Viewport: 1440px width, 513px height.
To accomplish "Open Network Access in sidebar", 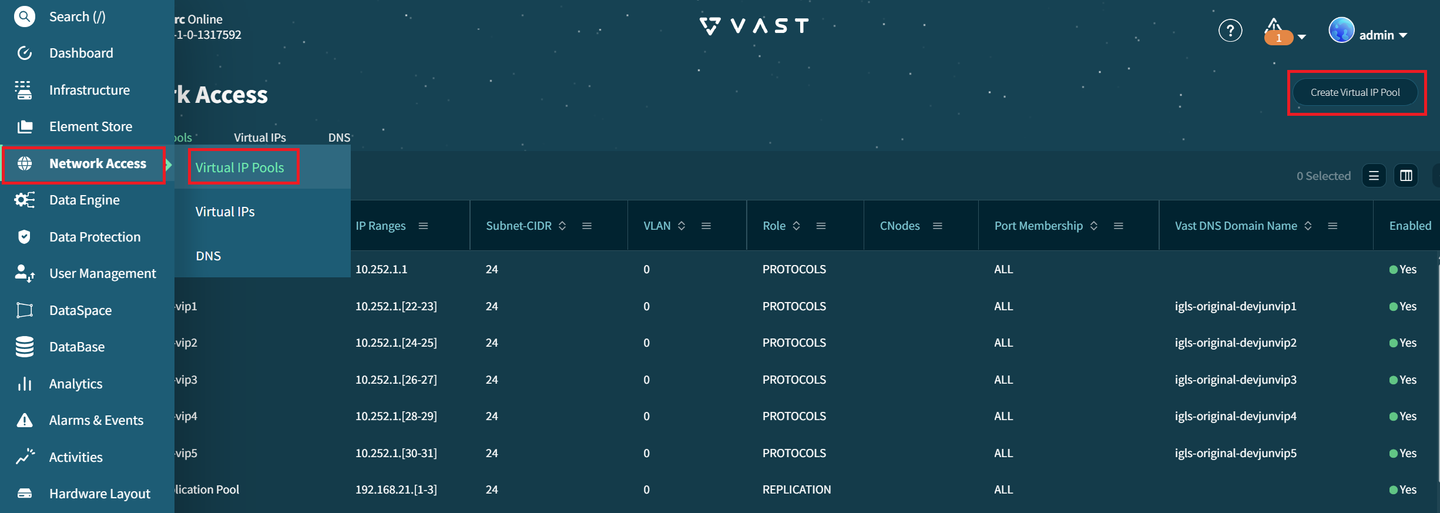I will tap(84, 164).
